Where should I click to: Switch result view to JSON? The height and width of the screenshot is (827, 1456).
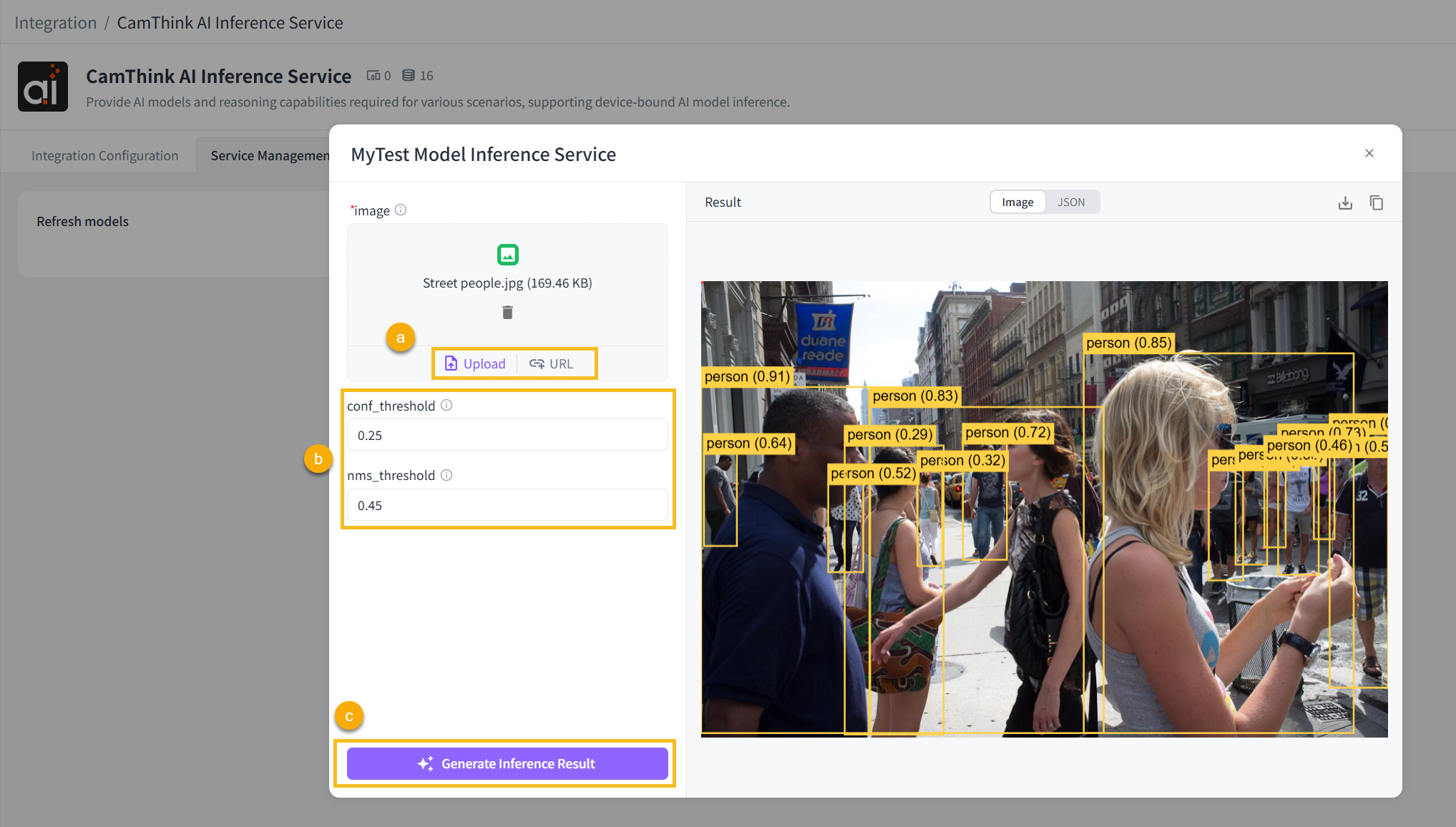1071,202
